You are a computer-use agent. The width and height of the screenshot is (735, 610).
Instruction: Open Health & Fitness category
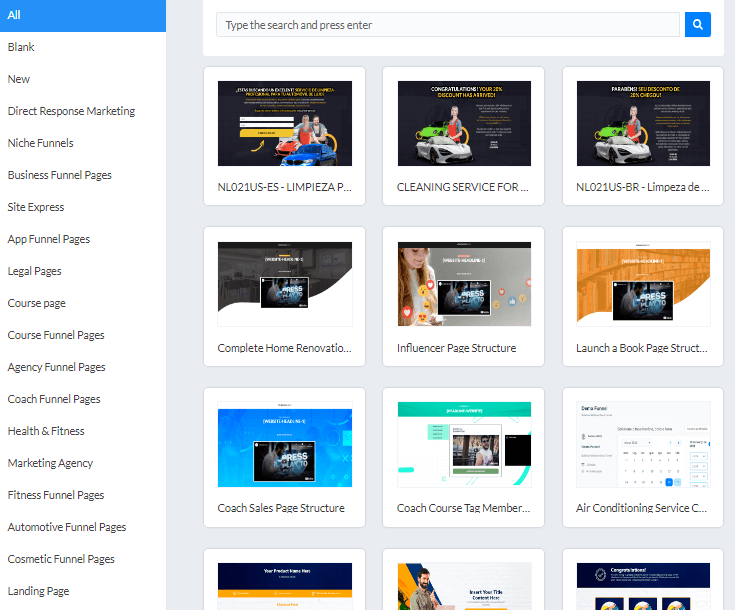coord(46,431)
